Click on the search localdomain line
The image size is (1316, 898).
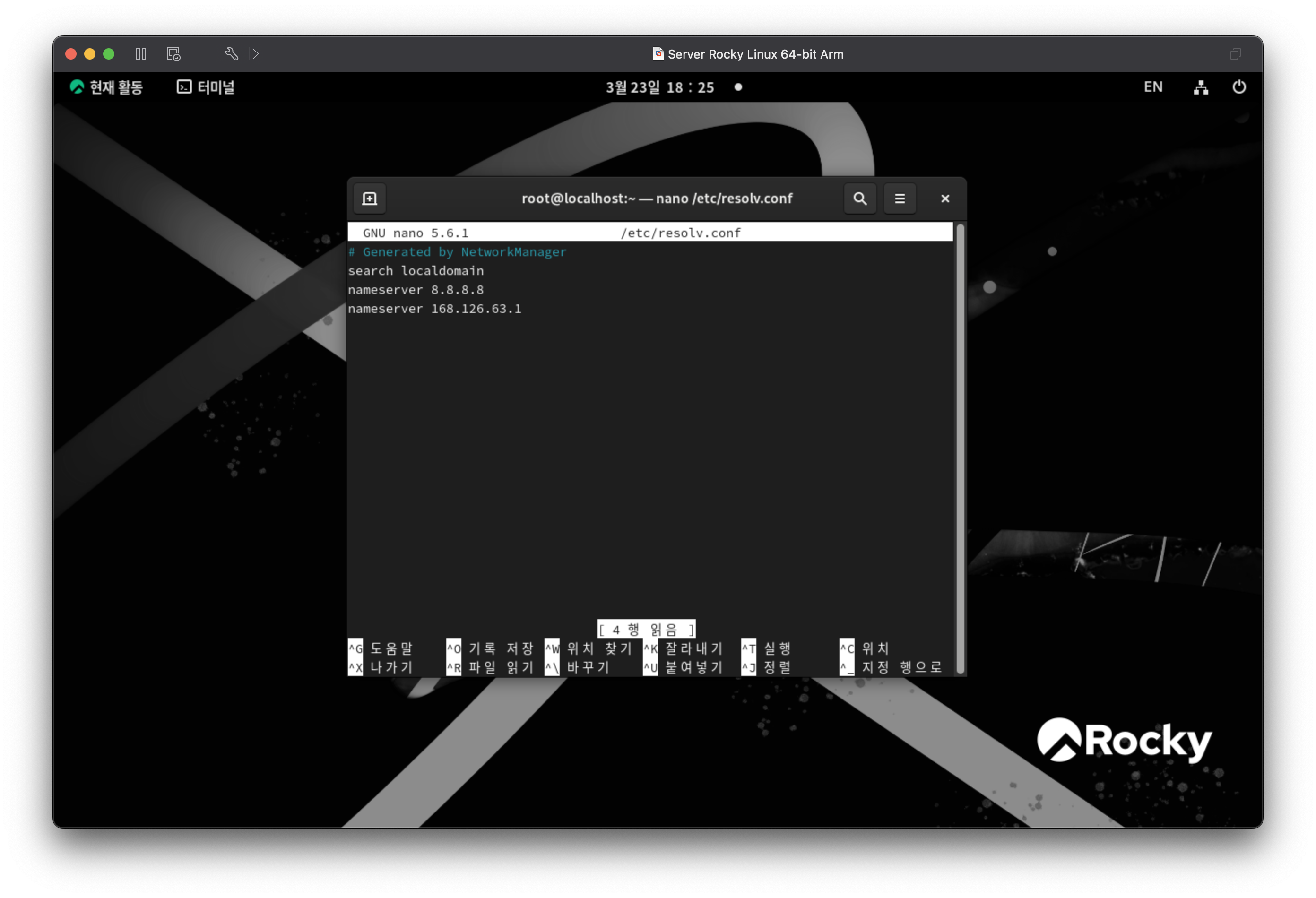(x=416, y=271)
